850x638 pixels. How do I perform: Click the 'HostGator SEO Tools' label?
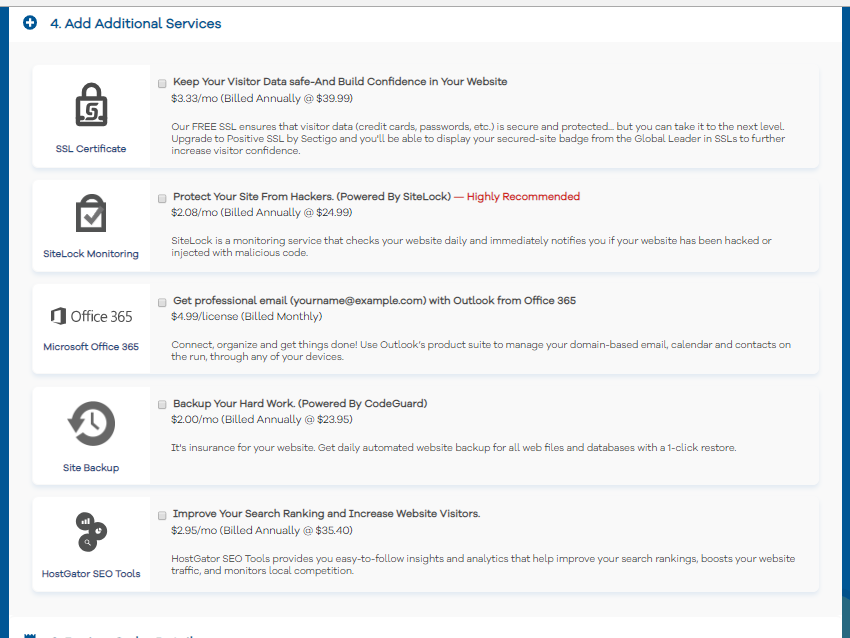click(x=91, y=573)
